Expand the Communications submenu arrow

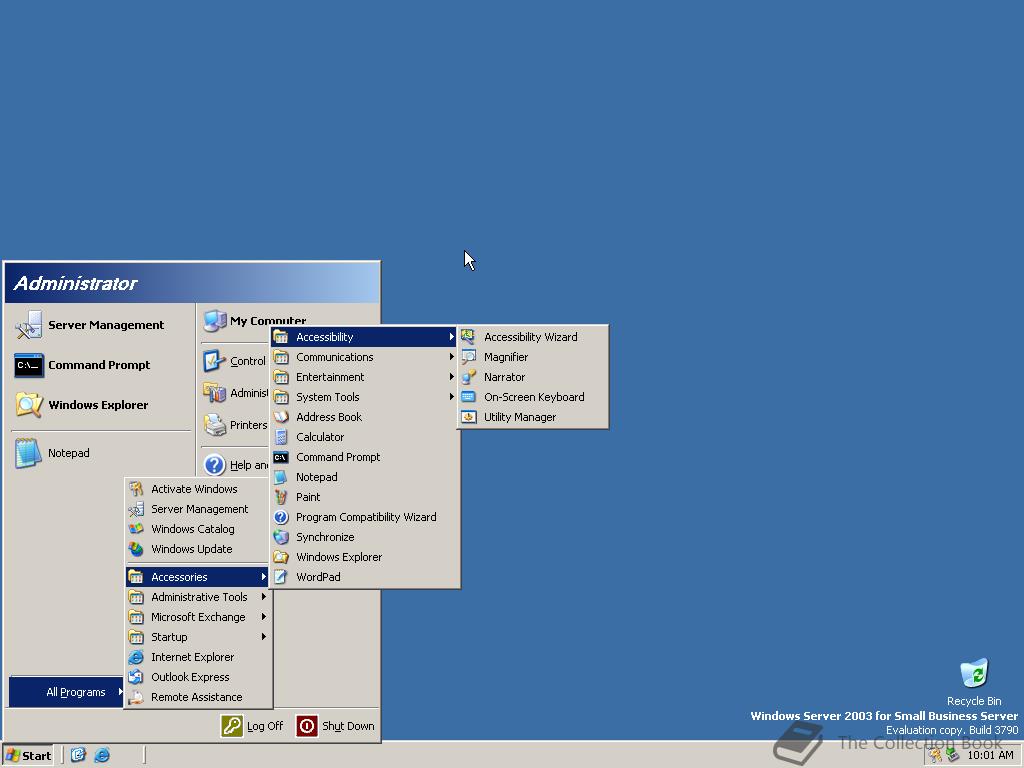451,357
